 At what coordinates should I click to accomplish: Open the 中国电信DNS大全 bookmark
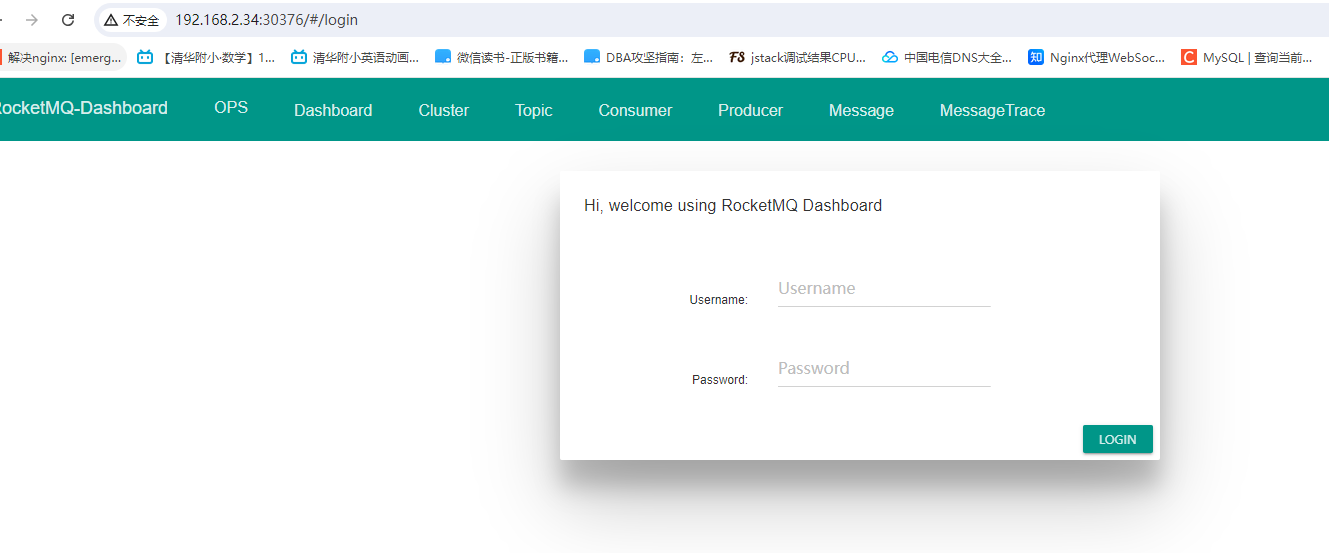coord(947,58)
